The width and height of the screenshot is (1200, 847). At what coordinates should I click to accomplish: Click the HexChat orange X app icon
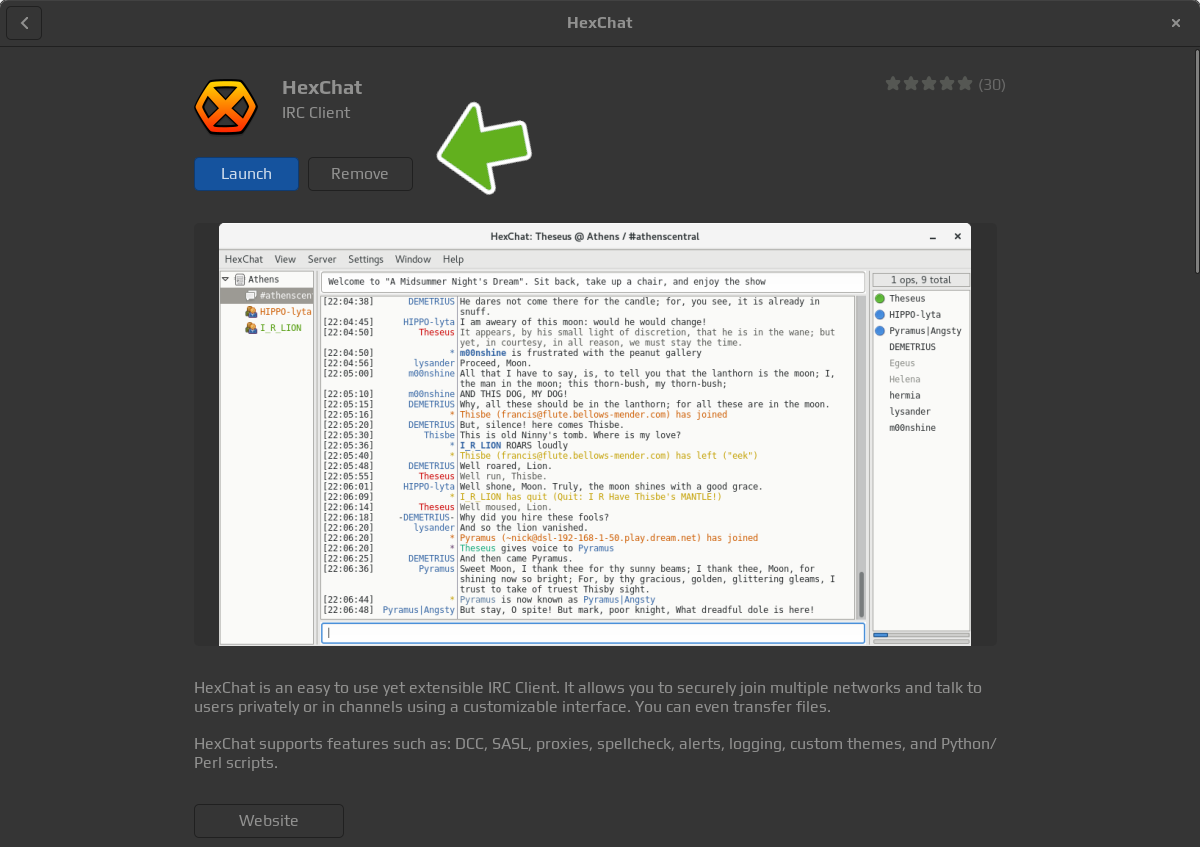[226, 106]
